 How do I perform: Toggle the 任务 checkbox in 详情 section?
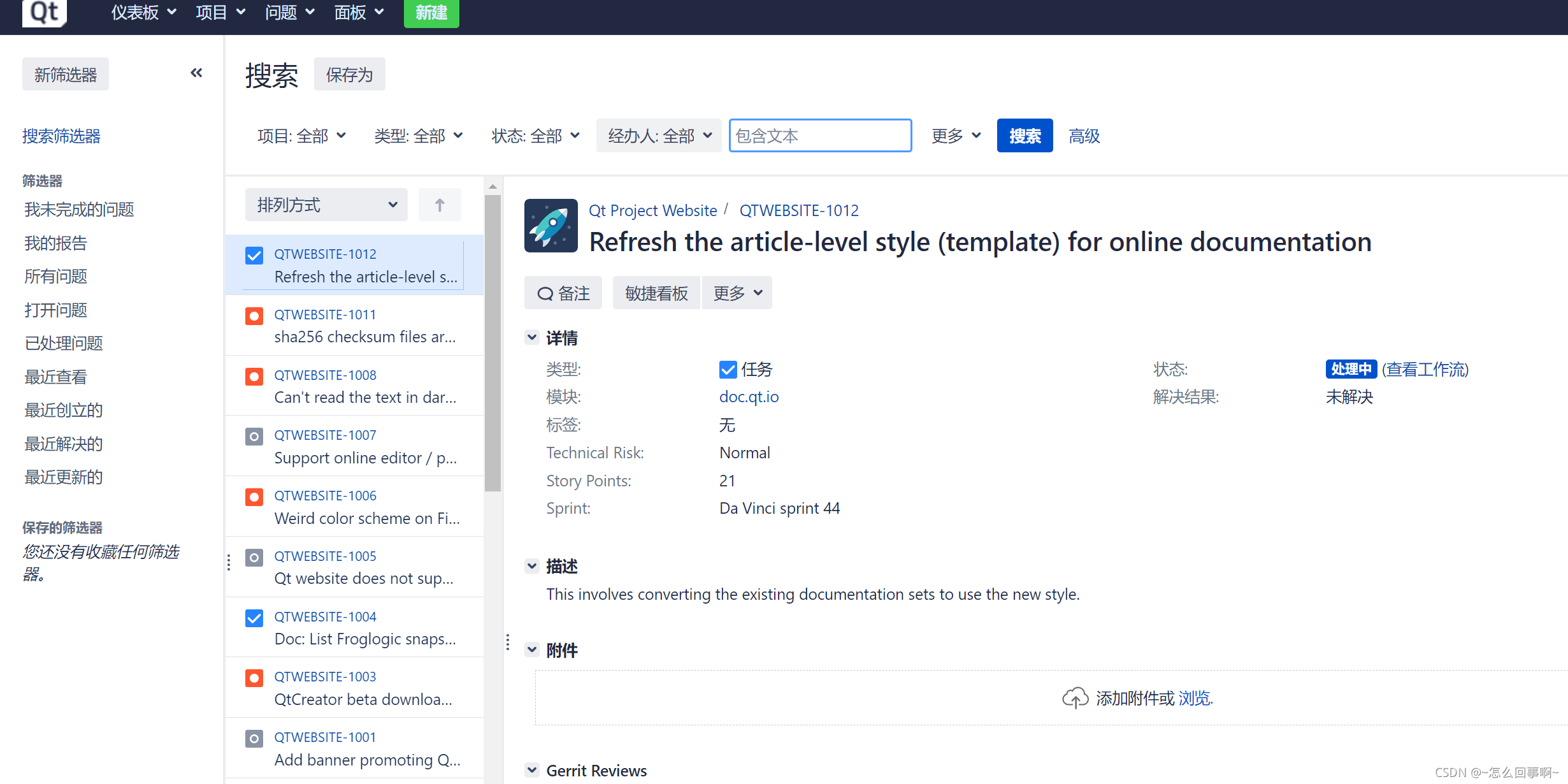(x=728, y=369)
